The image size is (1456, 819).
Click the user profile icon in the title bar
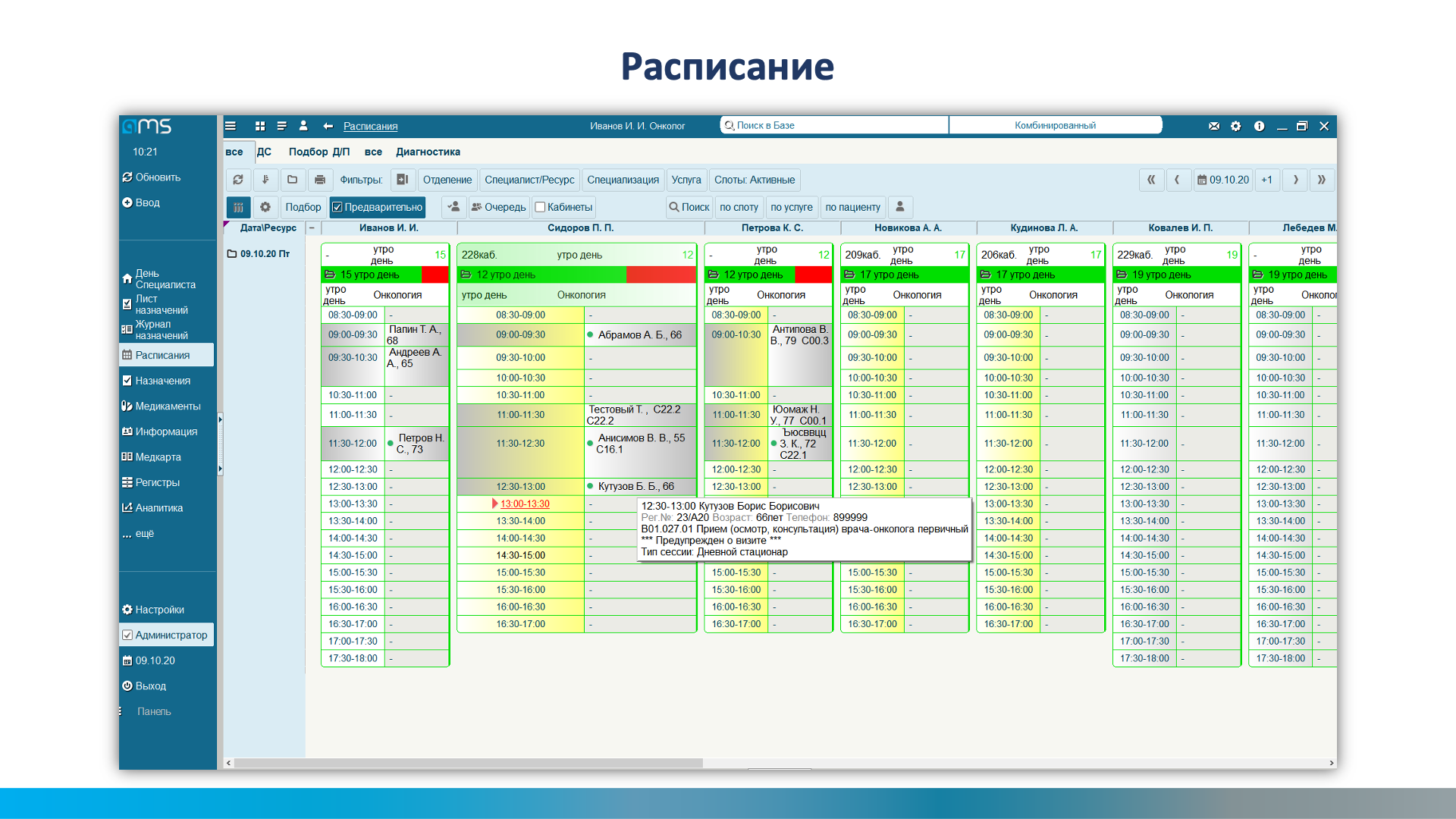click(303, 126)
